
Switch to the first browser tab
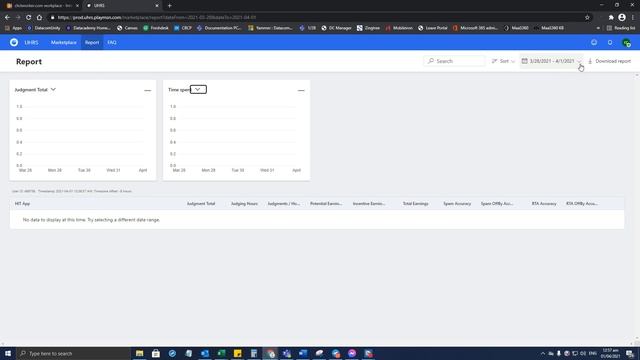(42, 6)
